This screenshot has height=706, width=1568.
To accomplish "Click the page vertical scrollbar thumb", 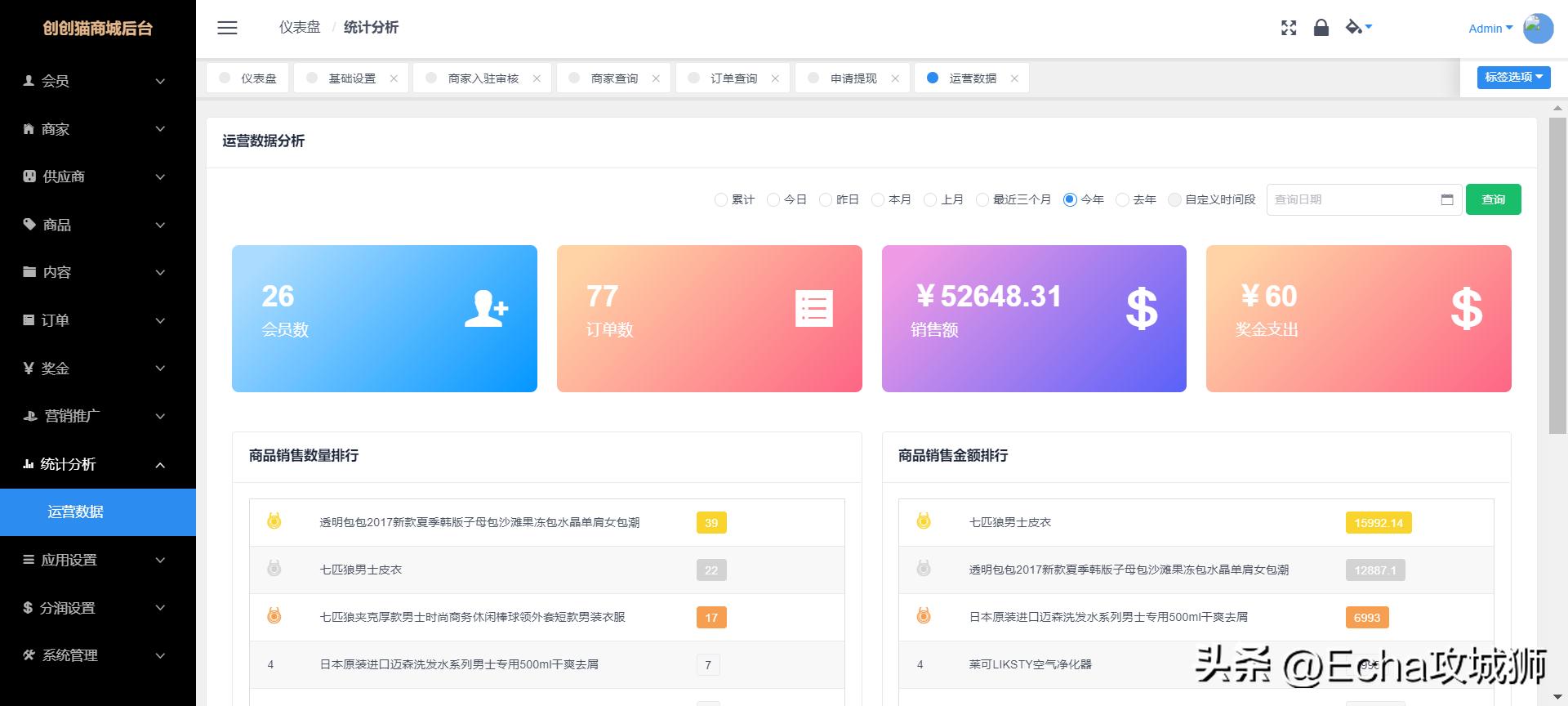I will coord(1557,275).
